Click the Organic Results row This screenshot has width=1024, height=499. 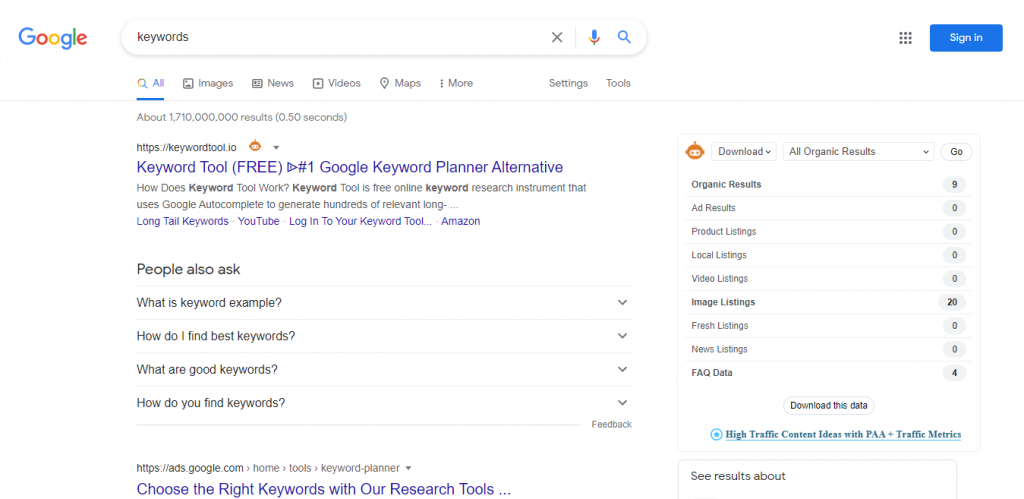828,185
